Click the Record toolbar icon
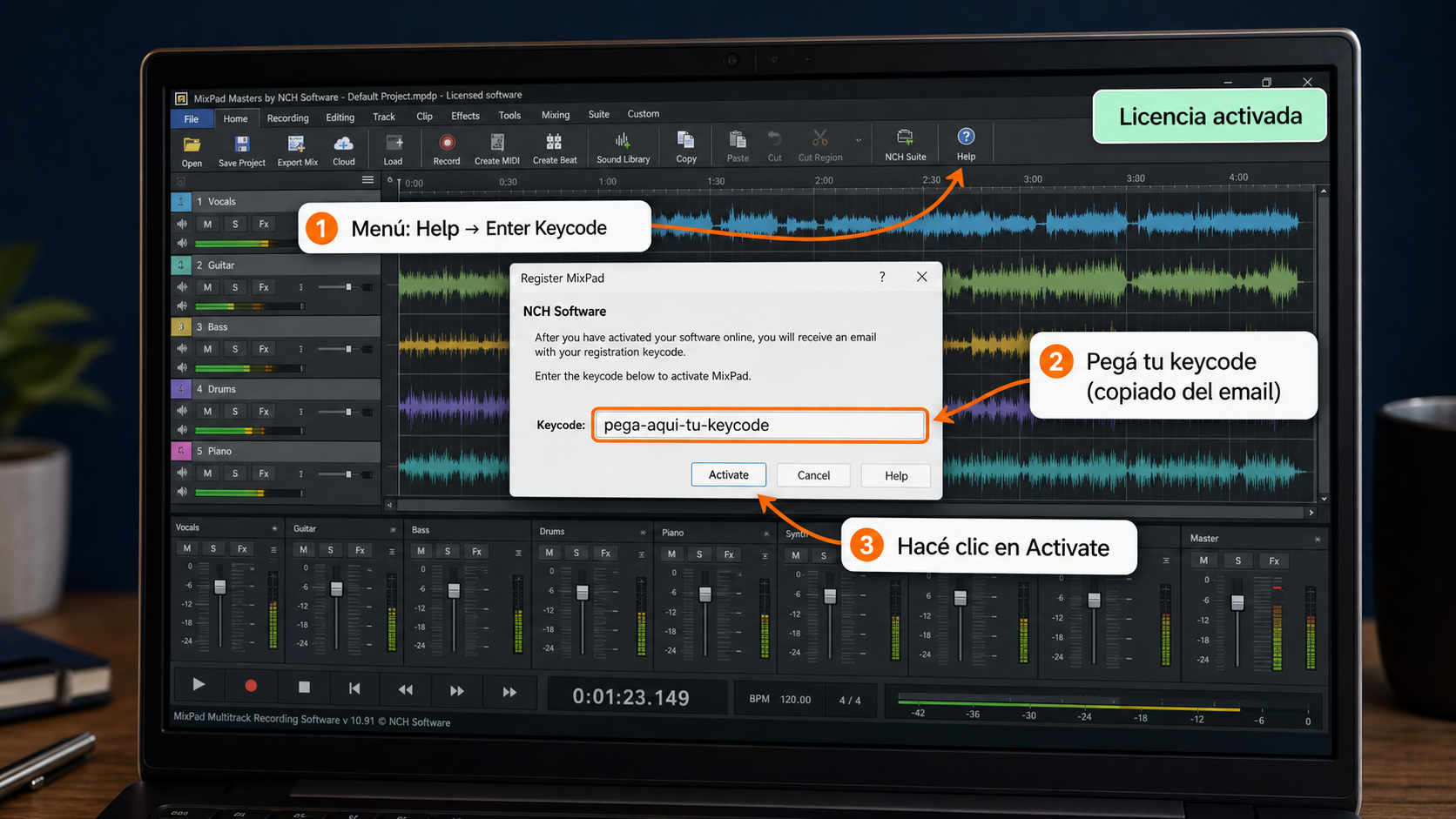1456x819 pixels. pos(447,150)
